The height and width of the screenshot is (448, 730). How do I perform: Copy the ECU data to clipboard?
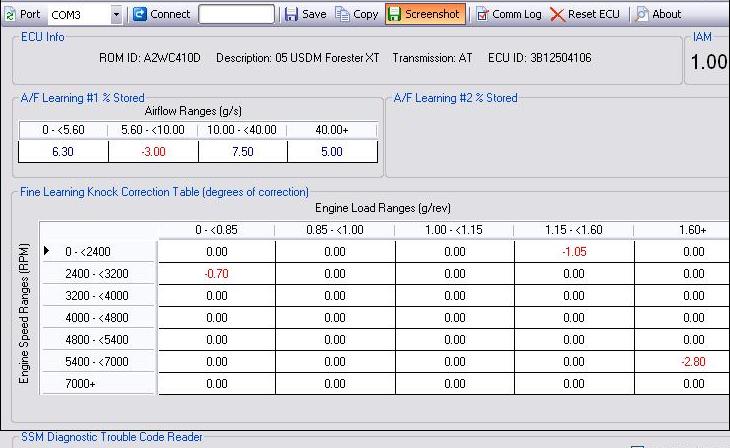tap(357, 14)
